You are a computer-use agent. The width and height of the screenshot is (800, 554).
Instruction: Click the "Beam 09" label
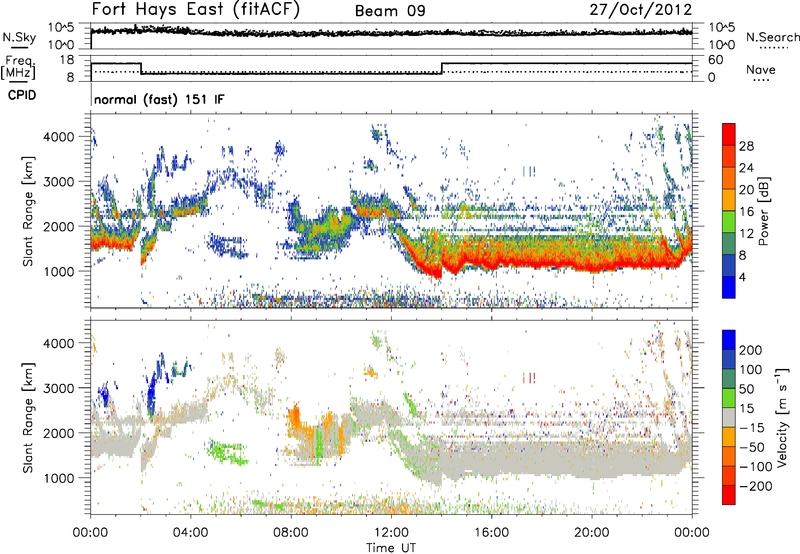[x=390, y=11]
